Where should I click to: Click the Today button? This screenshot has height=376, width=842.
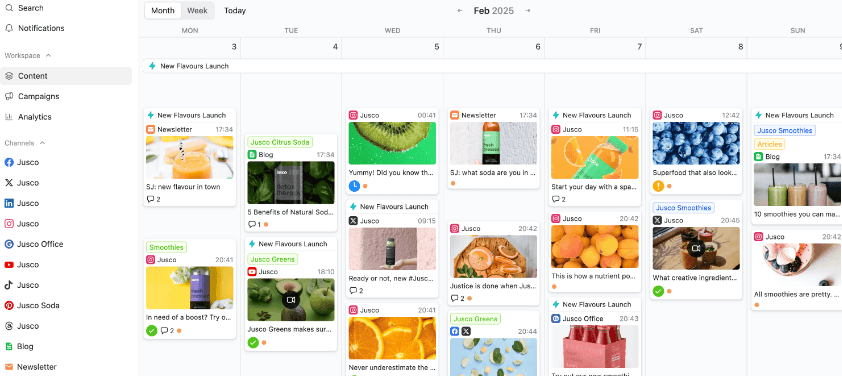[235, 10]
